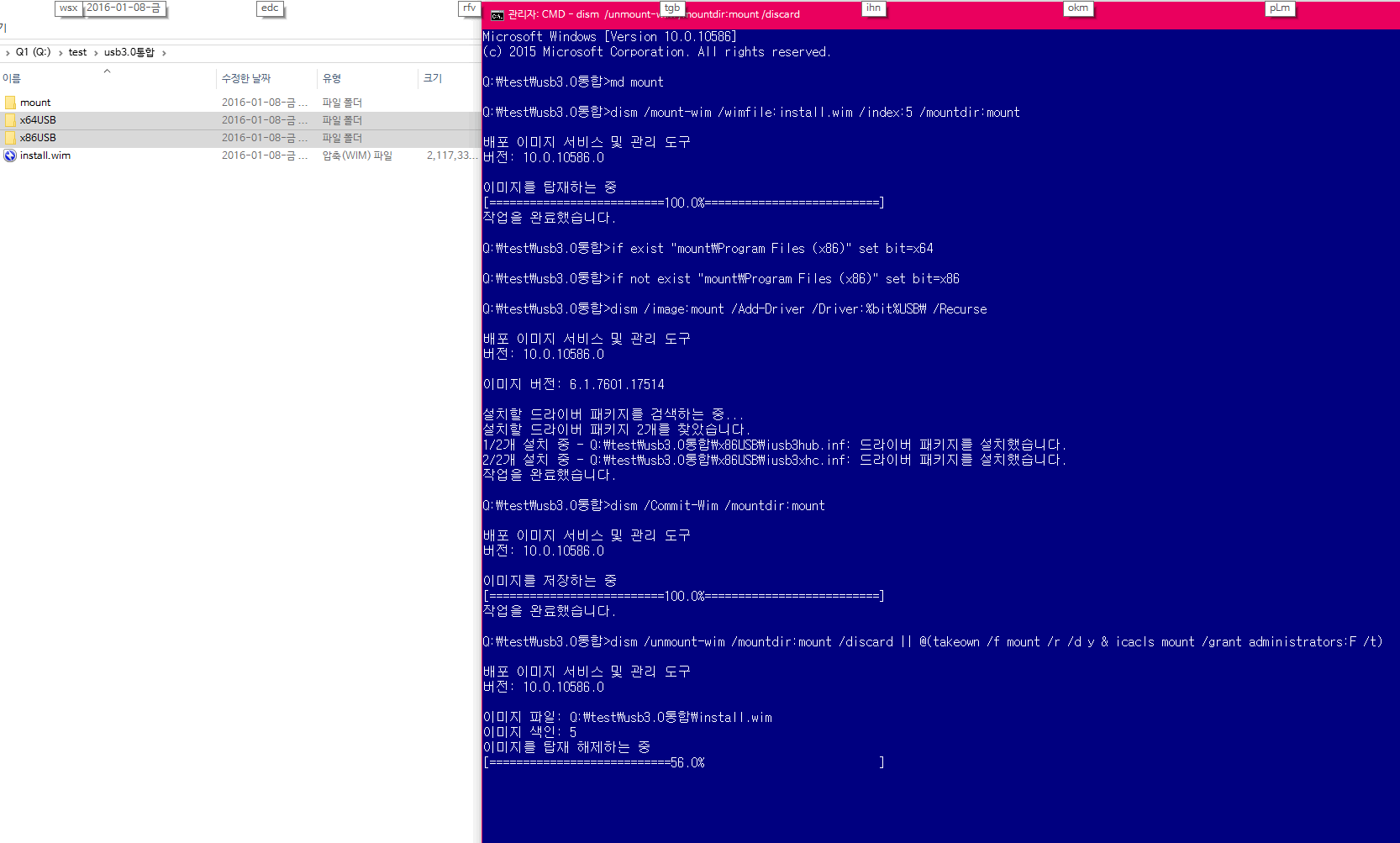Click the Microsoft Windows version line in CMD
The width and height of the screenshot is (1400, 843).
pyautogui.click(x=609, y=37)
